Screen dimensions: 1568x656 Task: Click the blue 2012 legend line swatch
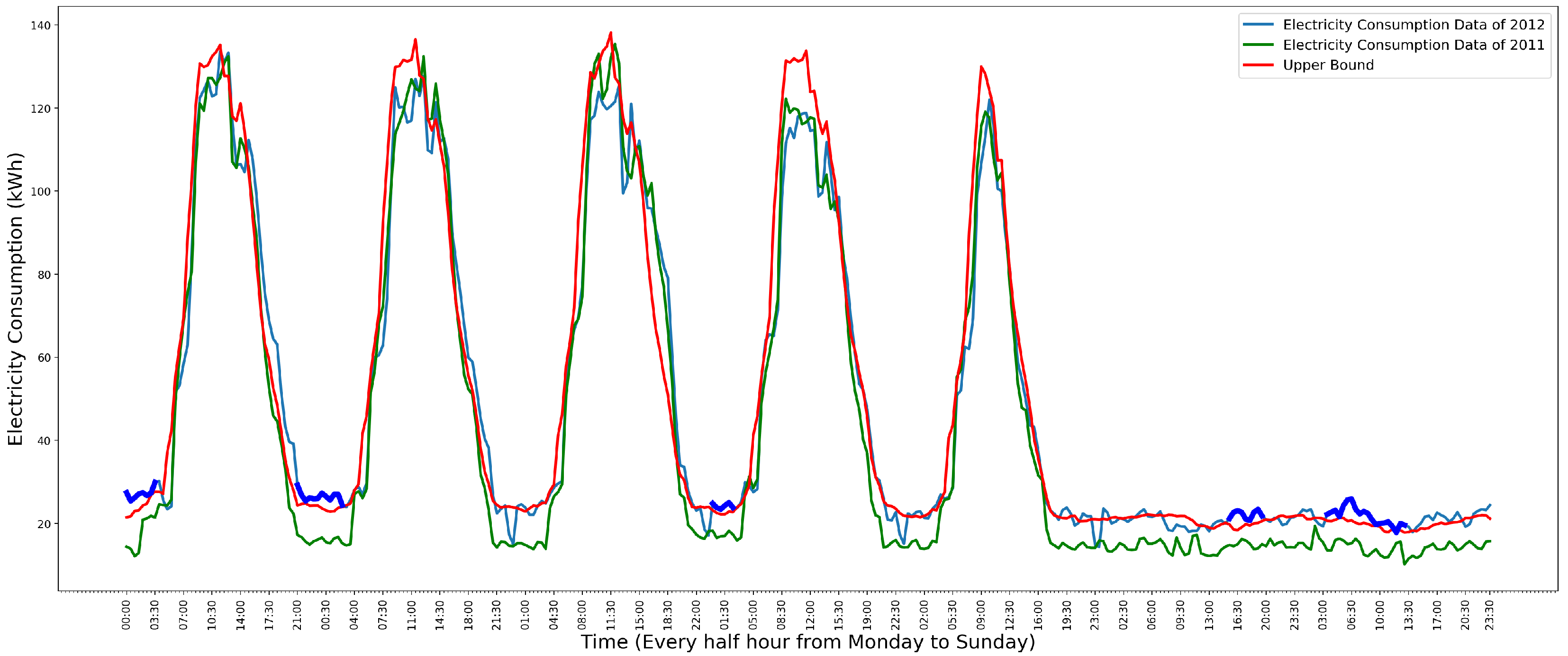(x=1258, y=24)
